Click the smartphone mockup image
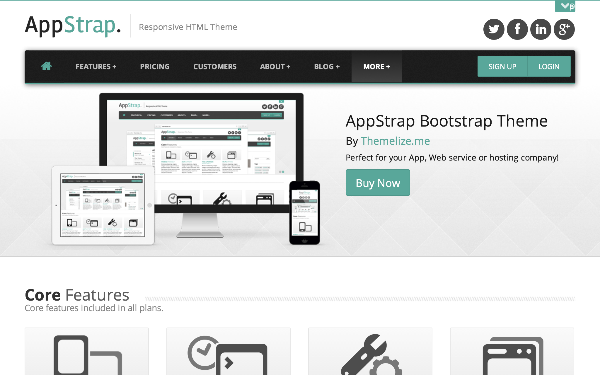600x375 pixels. tap(305, 212)
